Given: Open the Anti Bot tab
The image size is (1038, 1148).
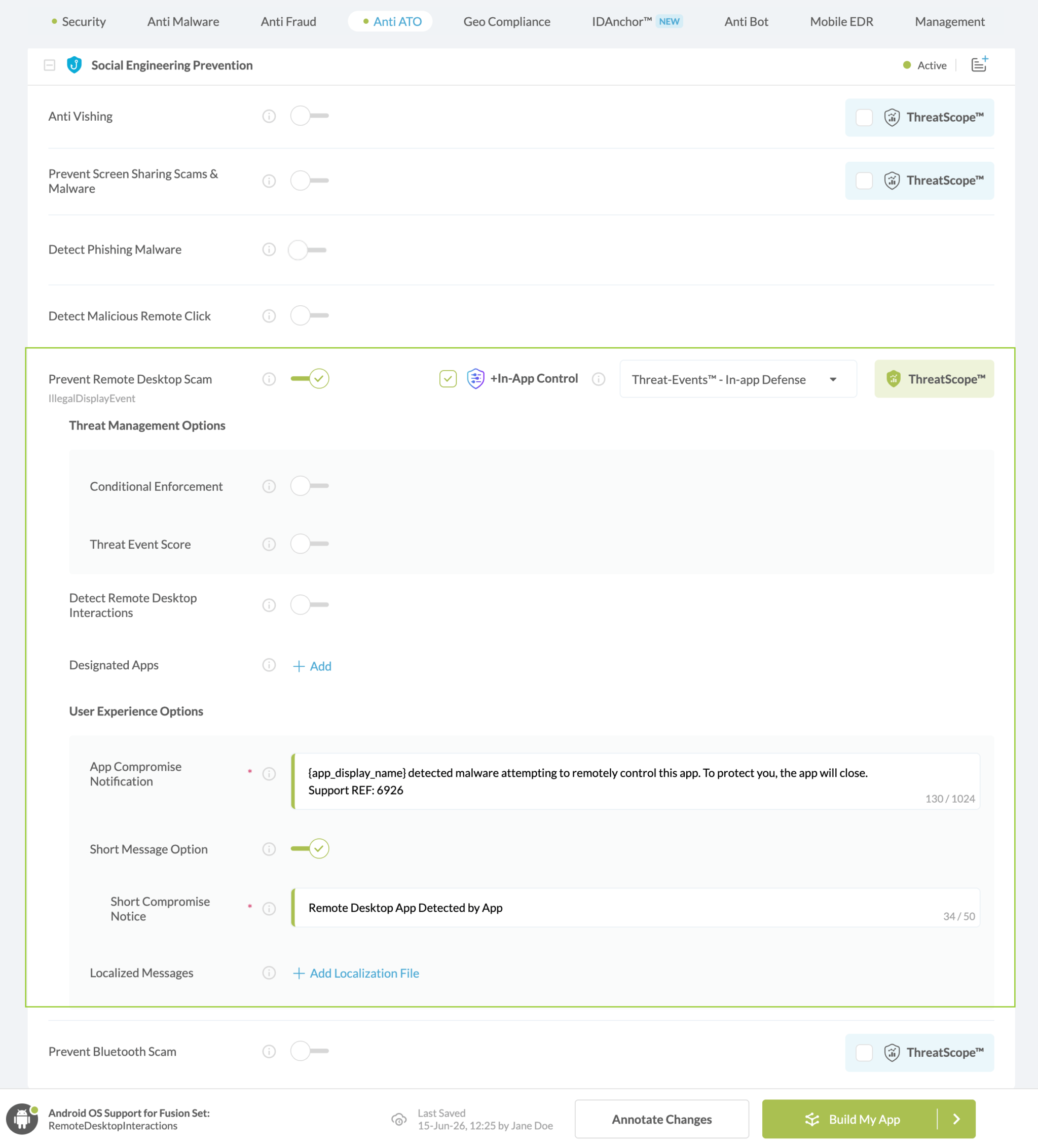Looking at the screenshot, I should tap(746, 22).
